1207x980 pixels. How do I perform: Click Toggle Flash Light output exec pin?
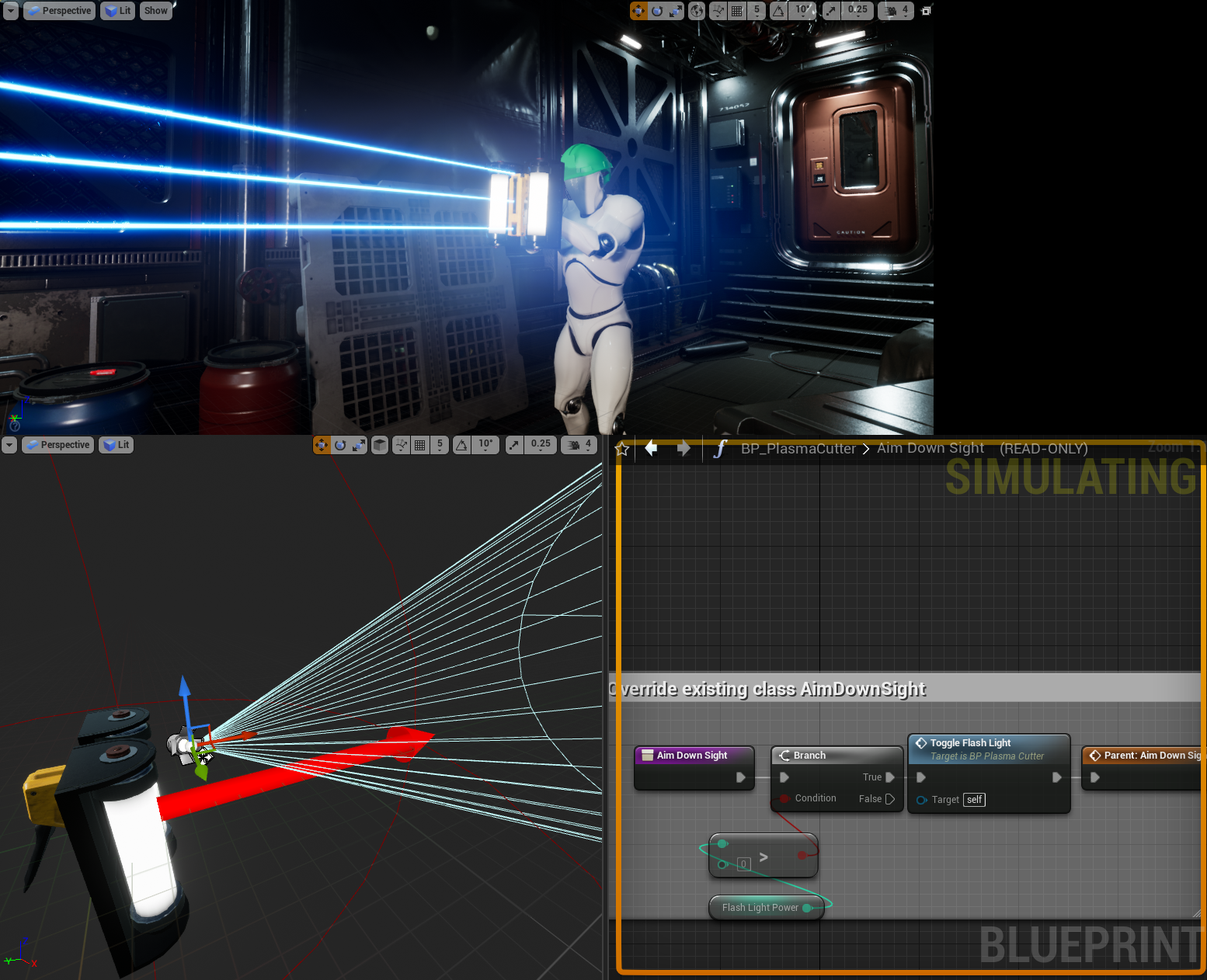pos(1057,777)
